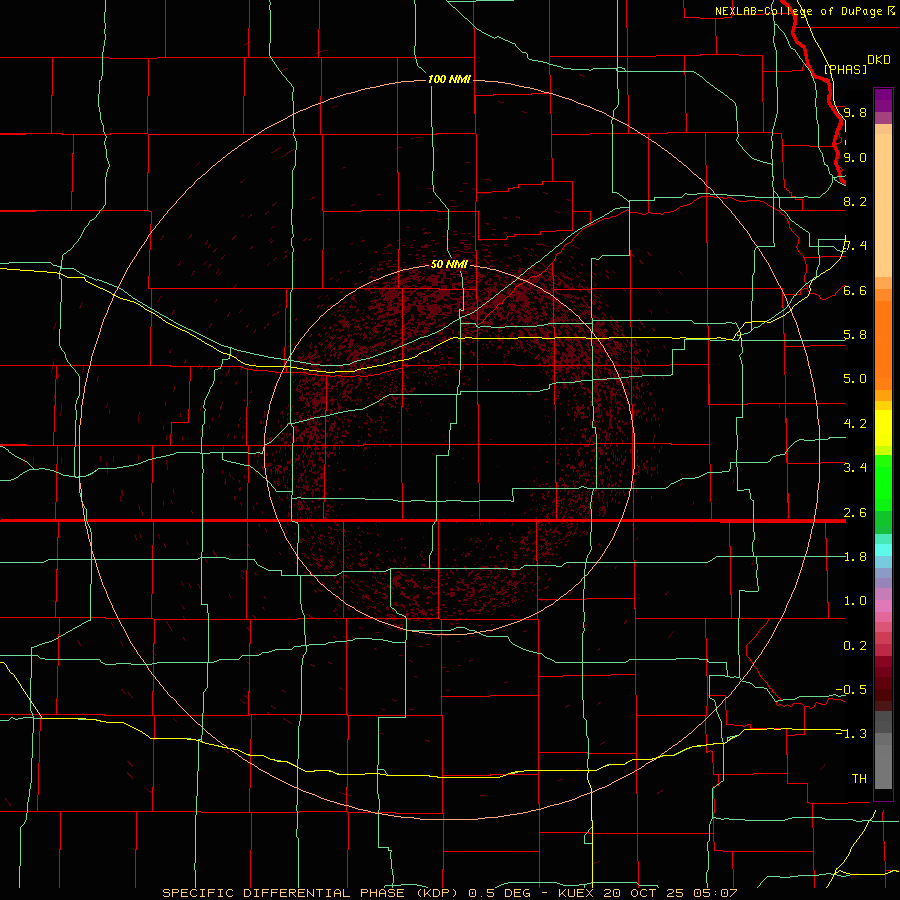Click the "DKD" legend title

(x=879, y=60)
